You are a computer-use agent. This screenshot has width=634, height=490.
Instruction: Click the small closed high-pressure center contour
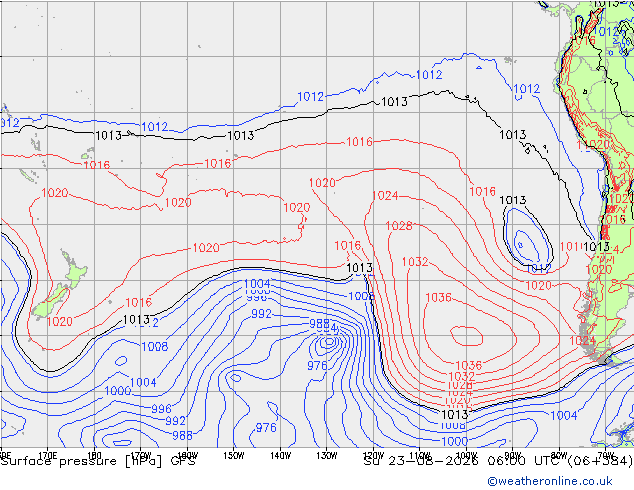[467, 336]
